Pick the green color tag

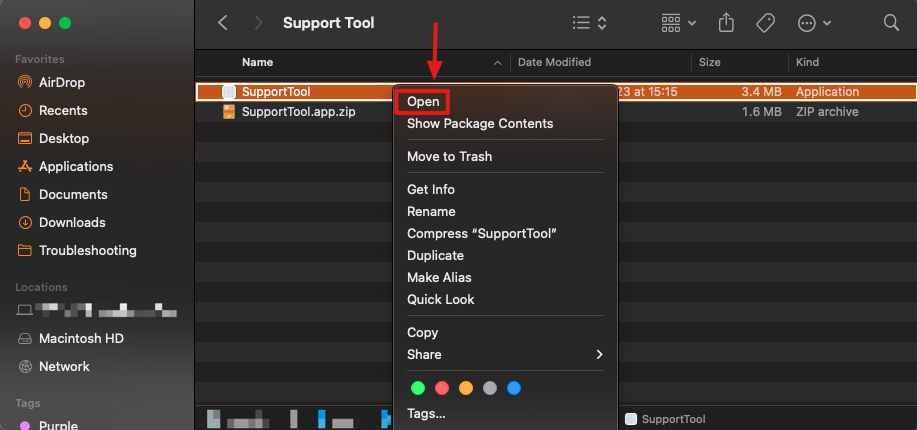click(x=417, y=387)
